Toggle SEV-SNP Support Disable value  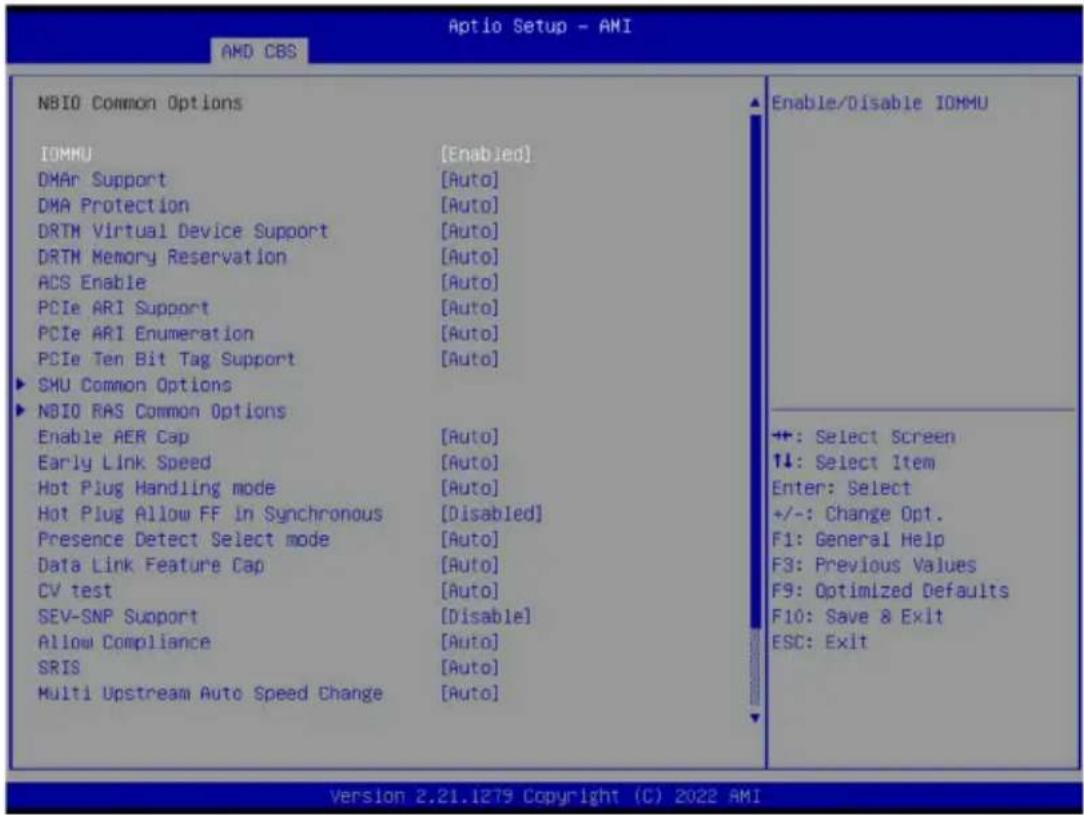[x=486, y=617]
